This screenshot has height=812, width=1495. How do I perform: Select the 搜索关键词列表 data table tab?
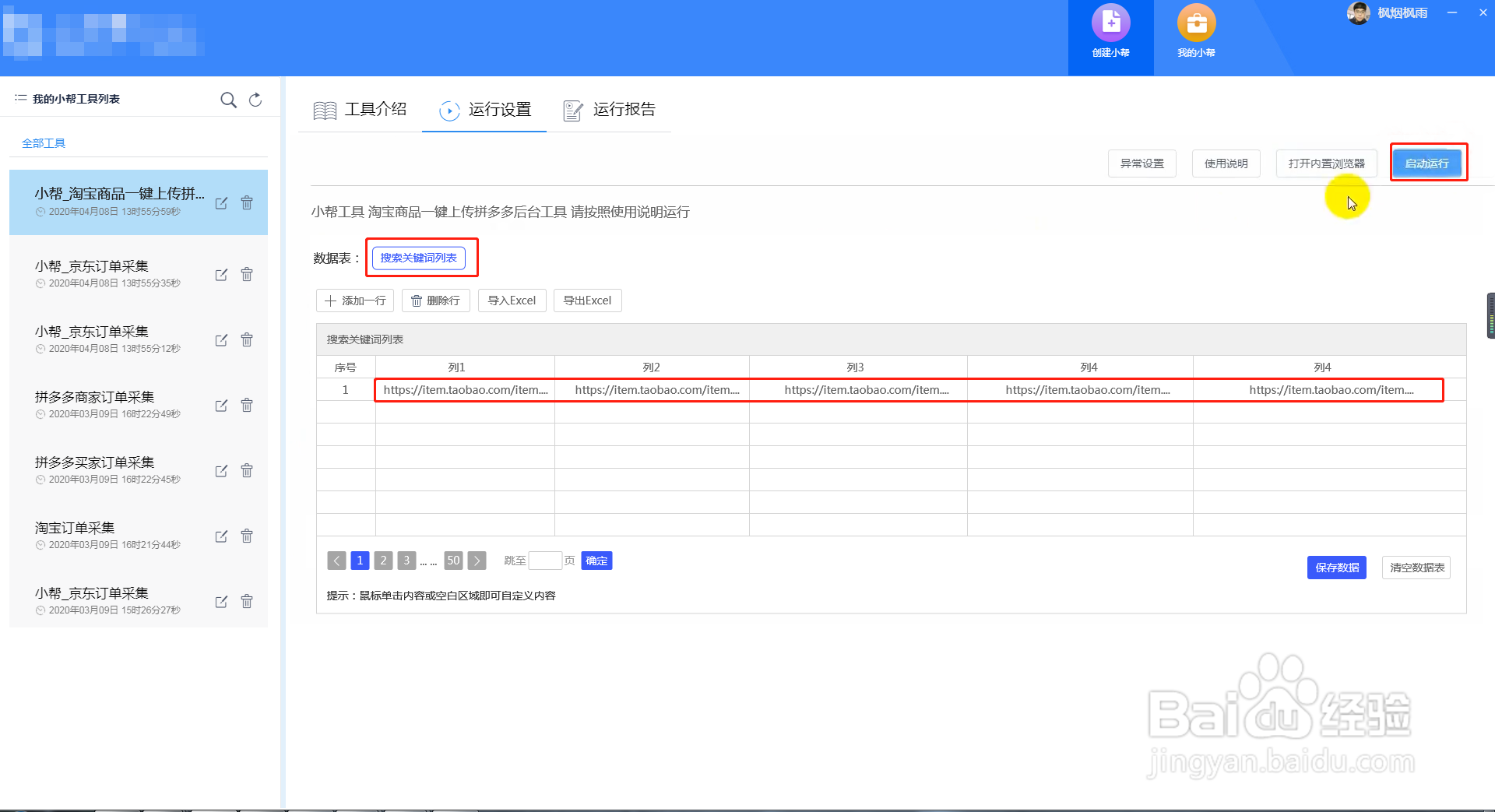pos(419,258)
